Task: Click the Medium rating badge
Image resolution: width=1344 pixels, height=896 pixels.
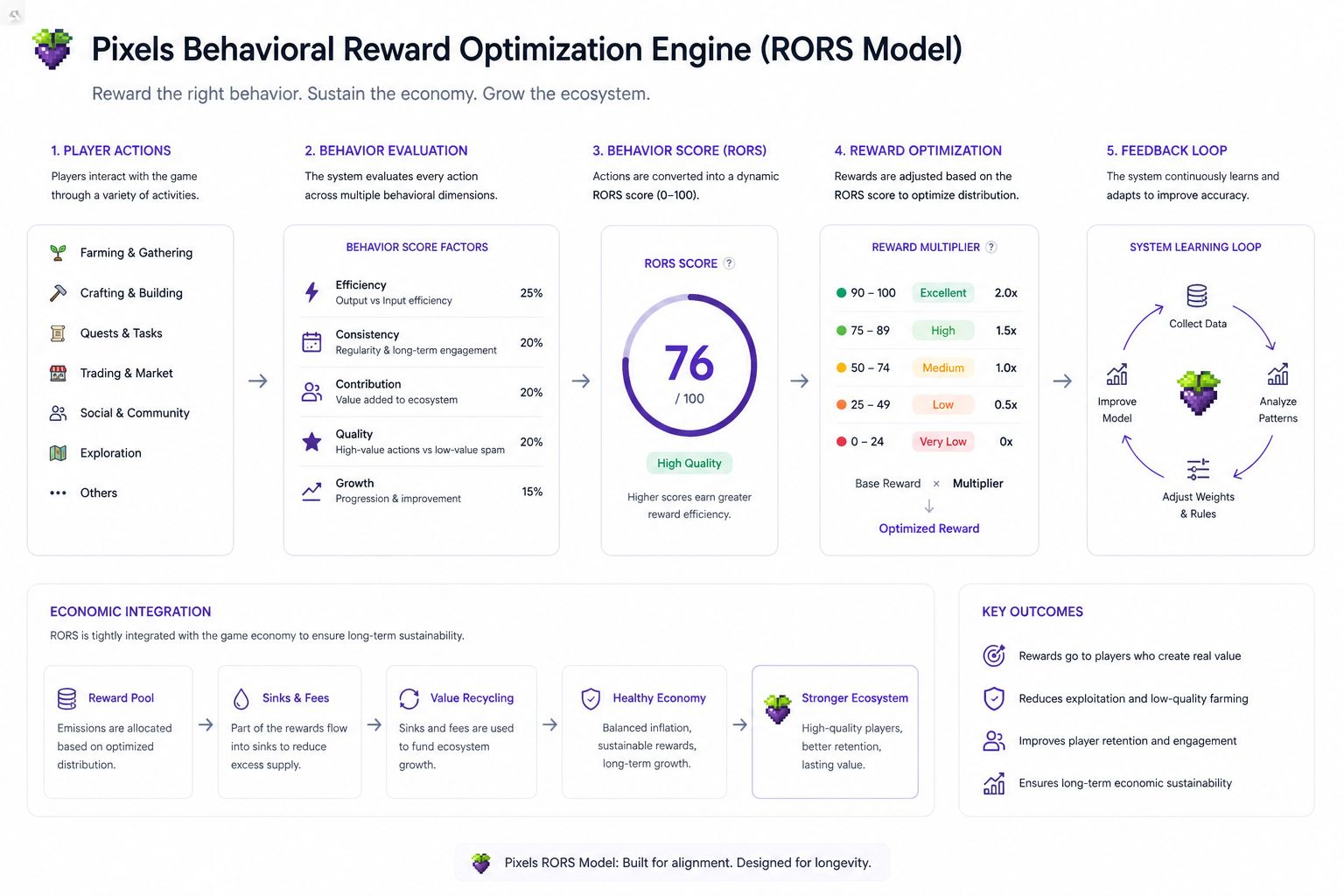Action: [943, 367]
